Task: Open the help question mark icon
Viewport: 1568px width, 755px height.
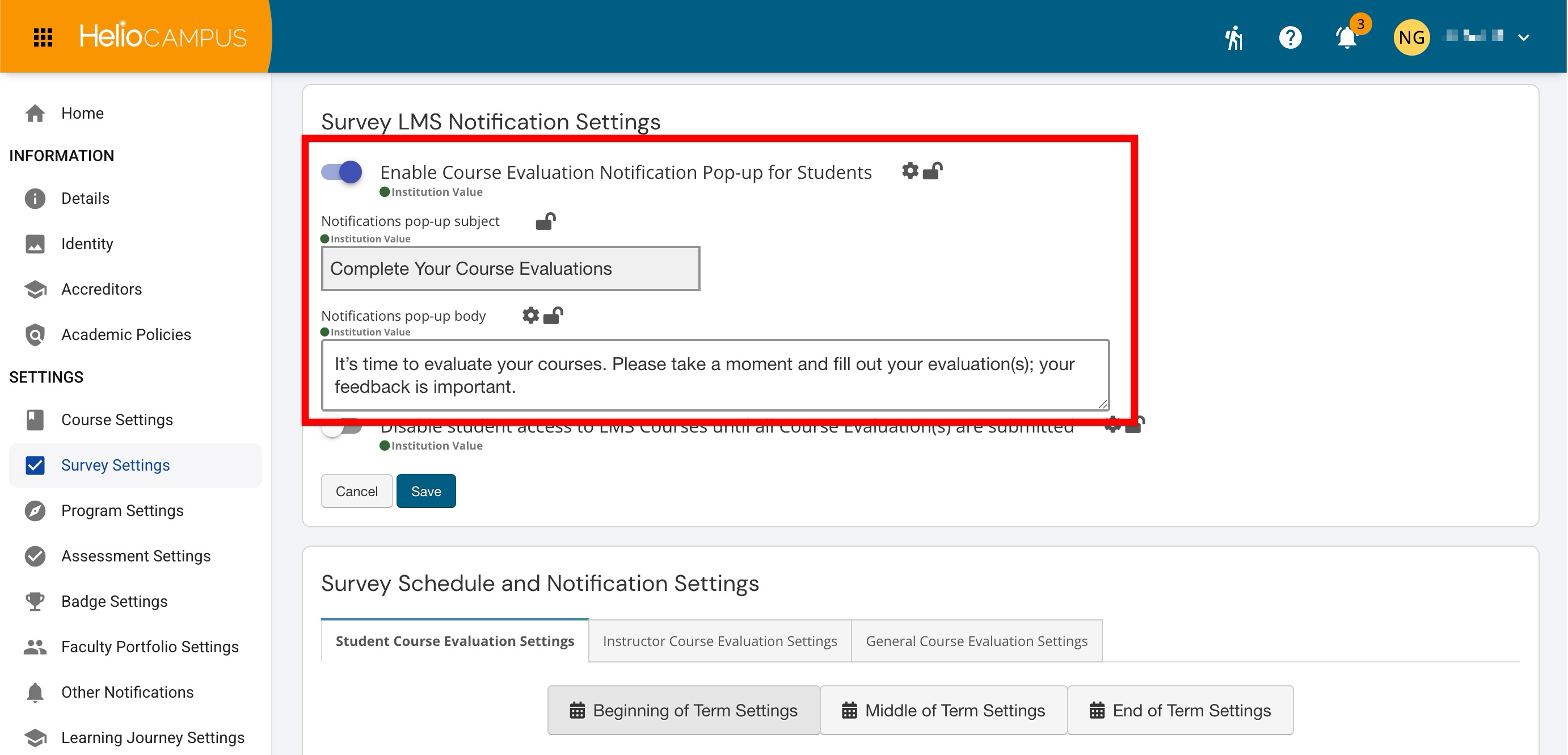Action: point(1290,37)
